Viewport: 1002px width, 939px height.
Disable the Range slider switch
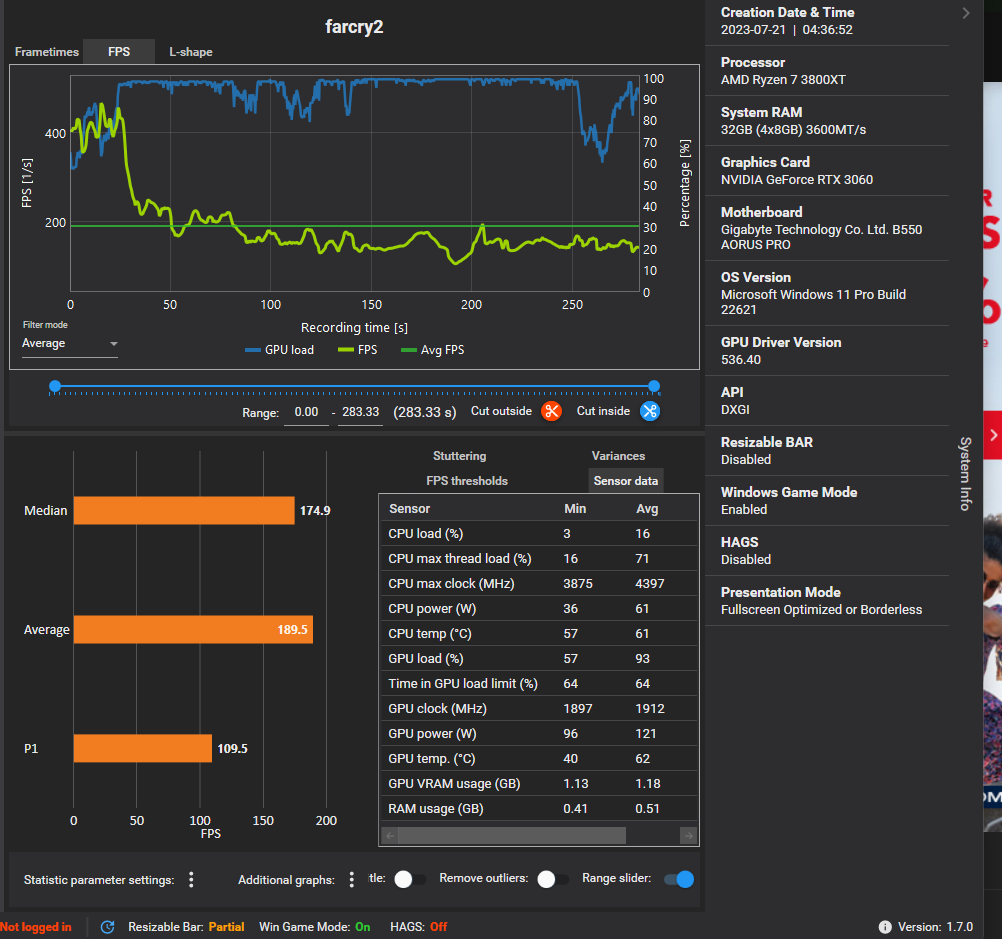679,879
